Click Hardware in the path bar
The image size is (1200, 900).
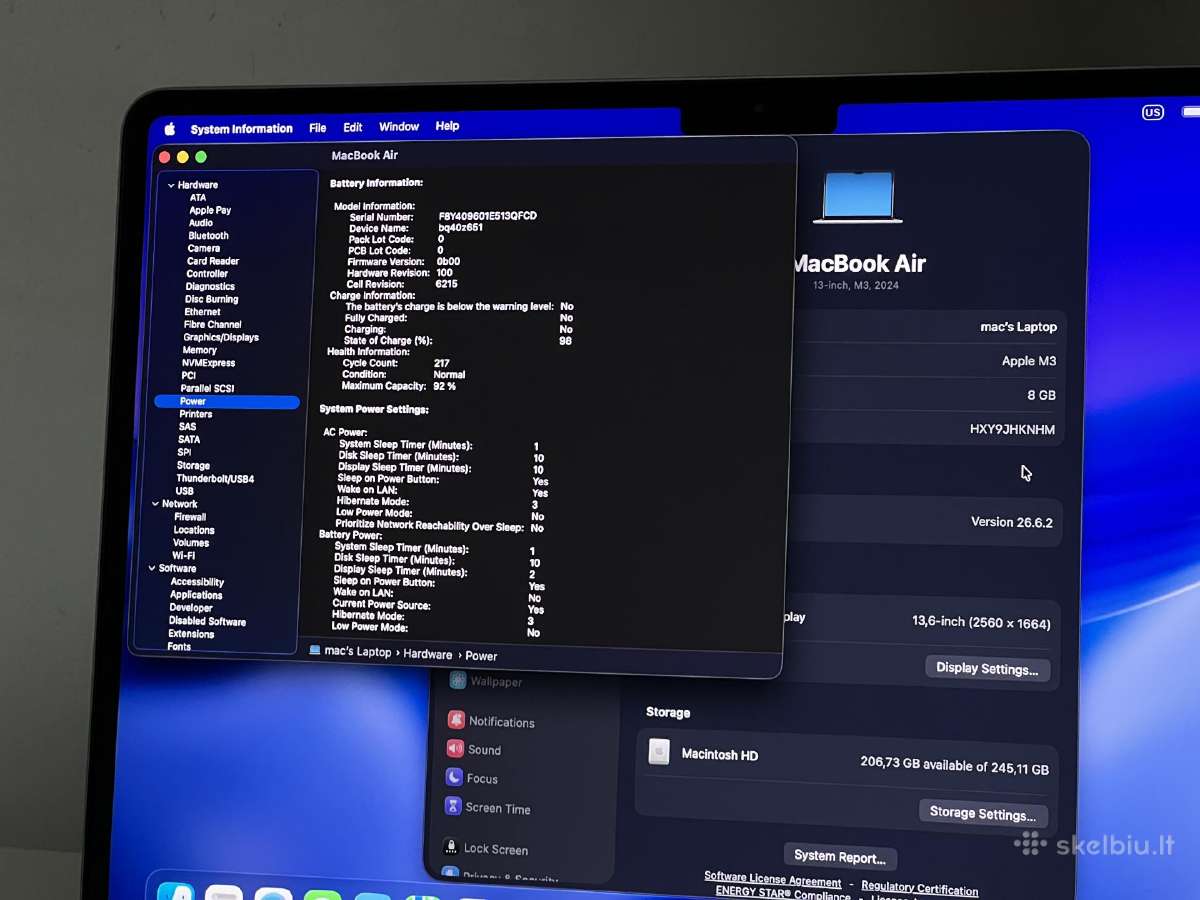coord(428,654)
